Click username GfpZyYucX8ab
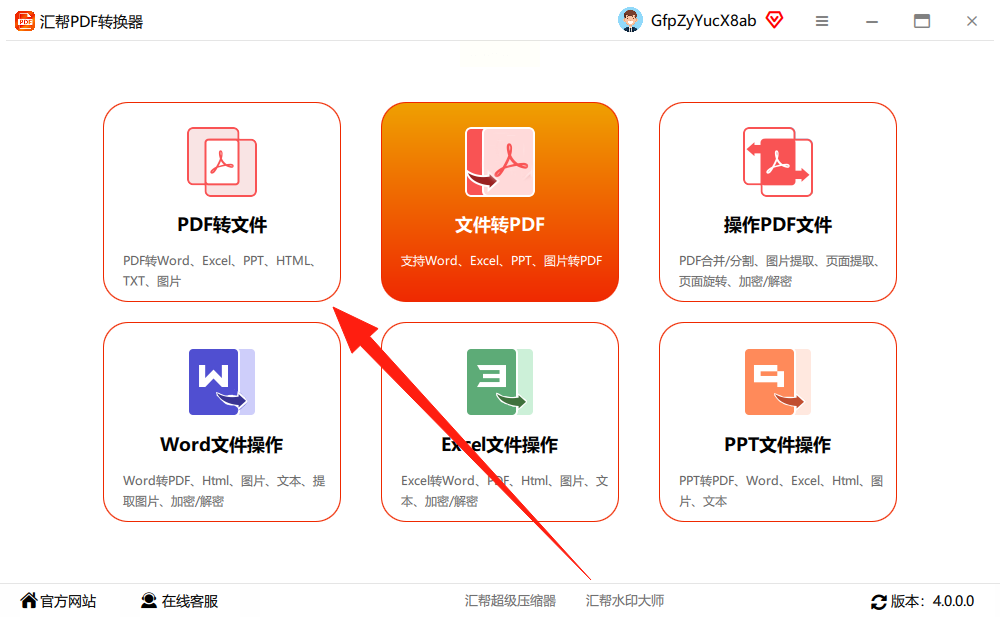1000x617 pixels. coord(703,21)
